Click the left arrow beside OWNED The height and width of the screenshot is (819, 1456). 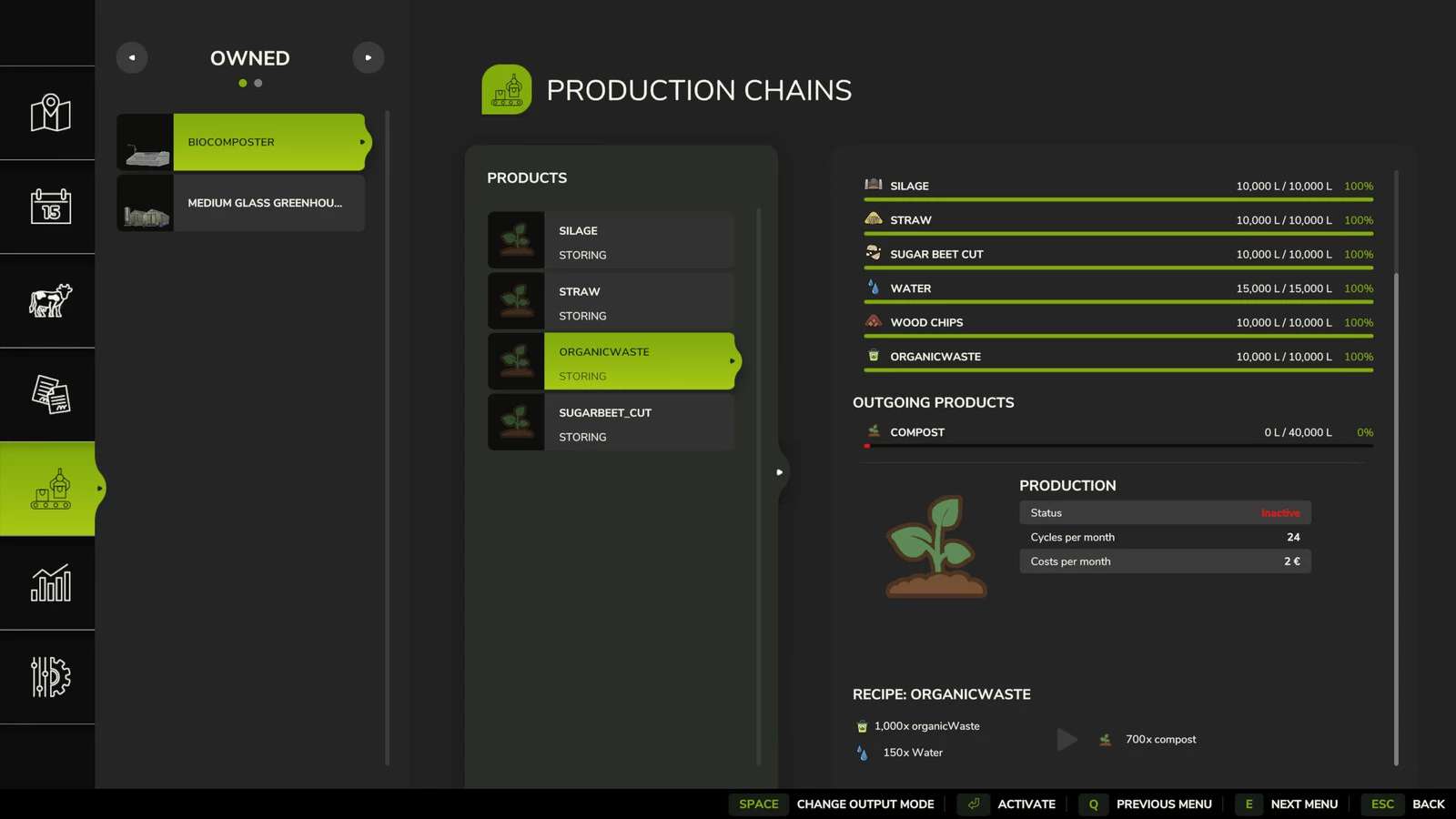[x=132, y=56]
